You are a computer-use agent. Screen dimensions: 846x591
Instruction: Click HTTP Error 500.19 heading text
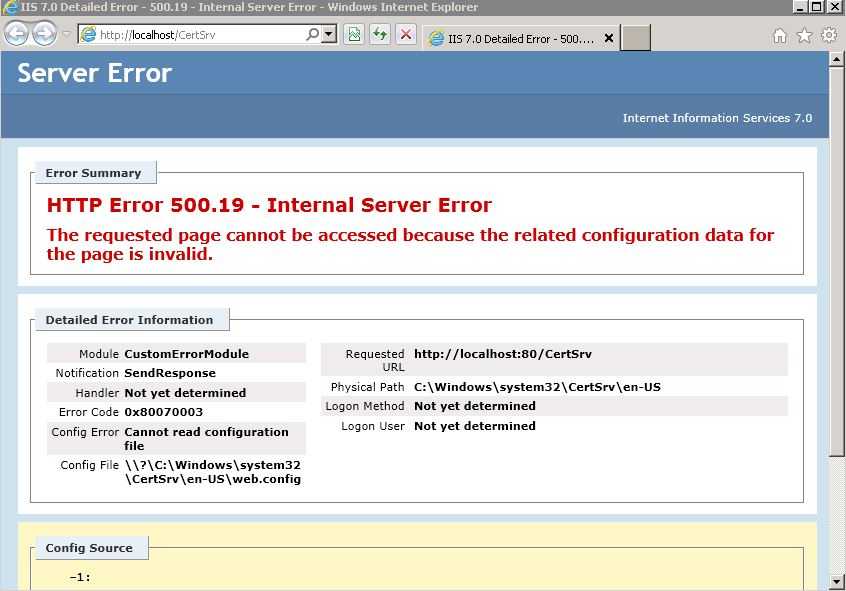pyautogui.click(x=269, y=205)
